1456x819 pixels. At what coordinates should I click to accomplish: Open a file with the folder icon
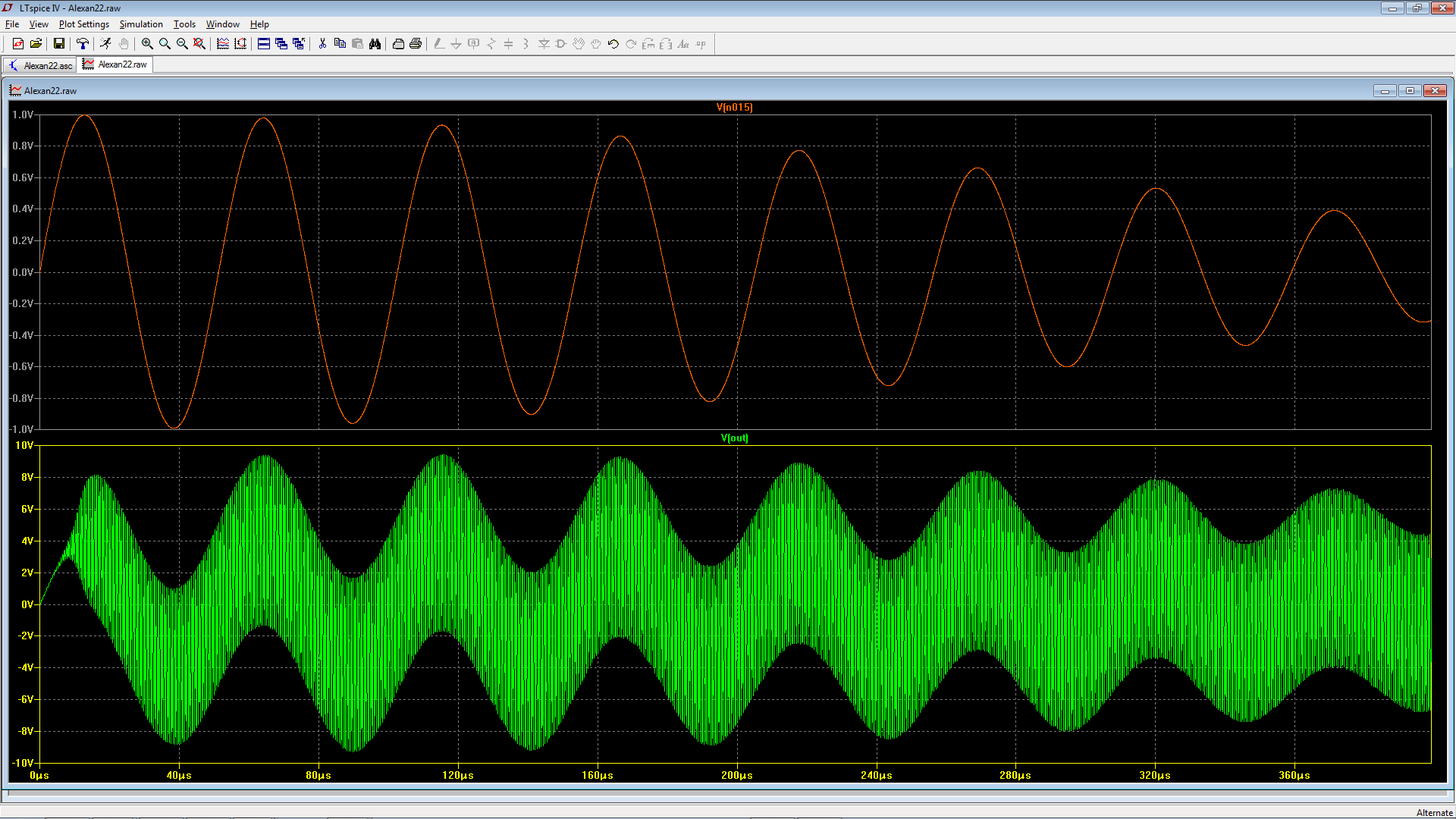click(x=36, y=44)
